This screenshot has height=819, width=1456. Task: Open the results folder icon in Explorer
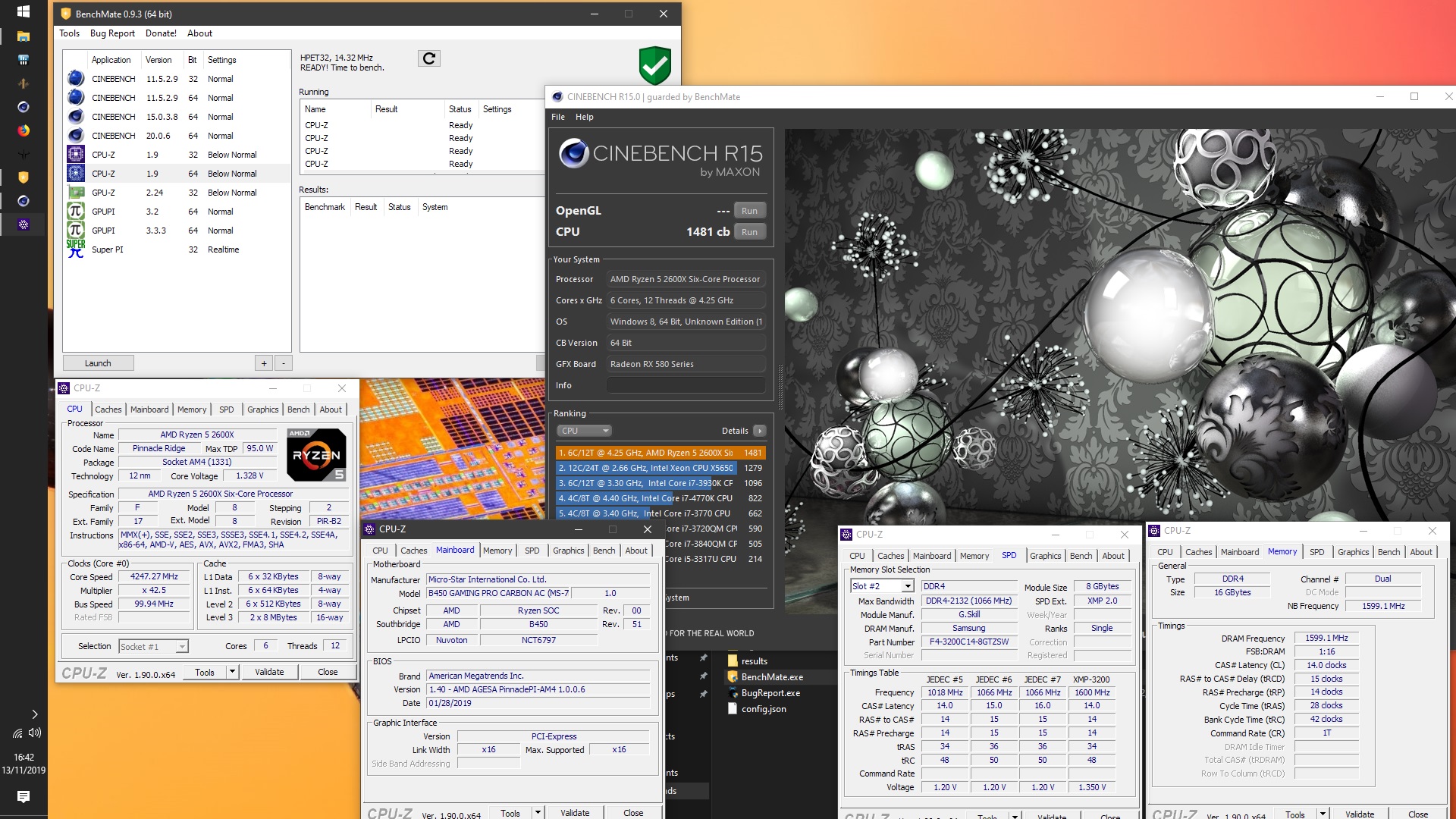733,661
